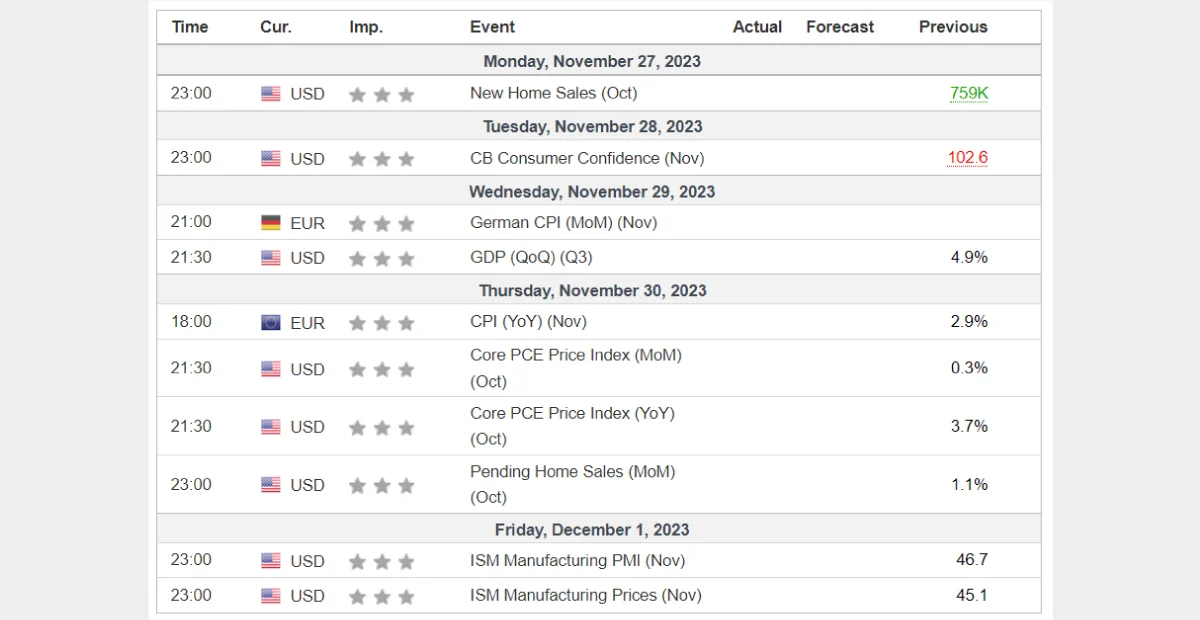Click the Forecast column header
Screen dimensions: 1200x620
(840, 27)
